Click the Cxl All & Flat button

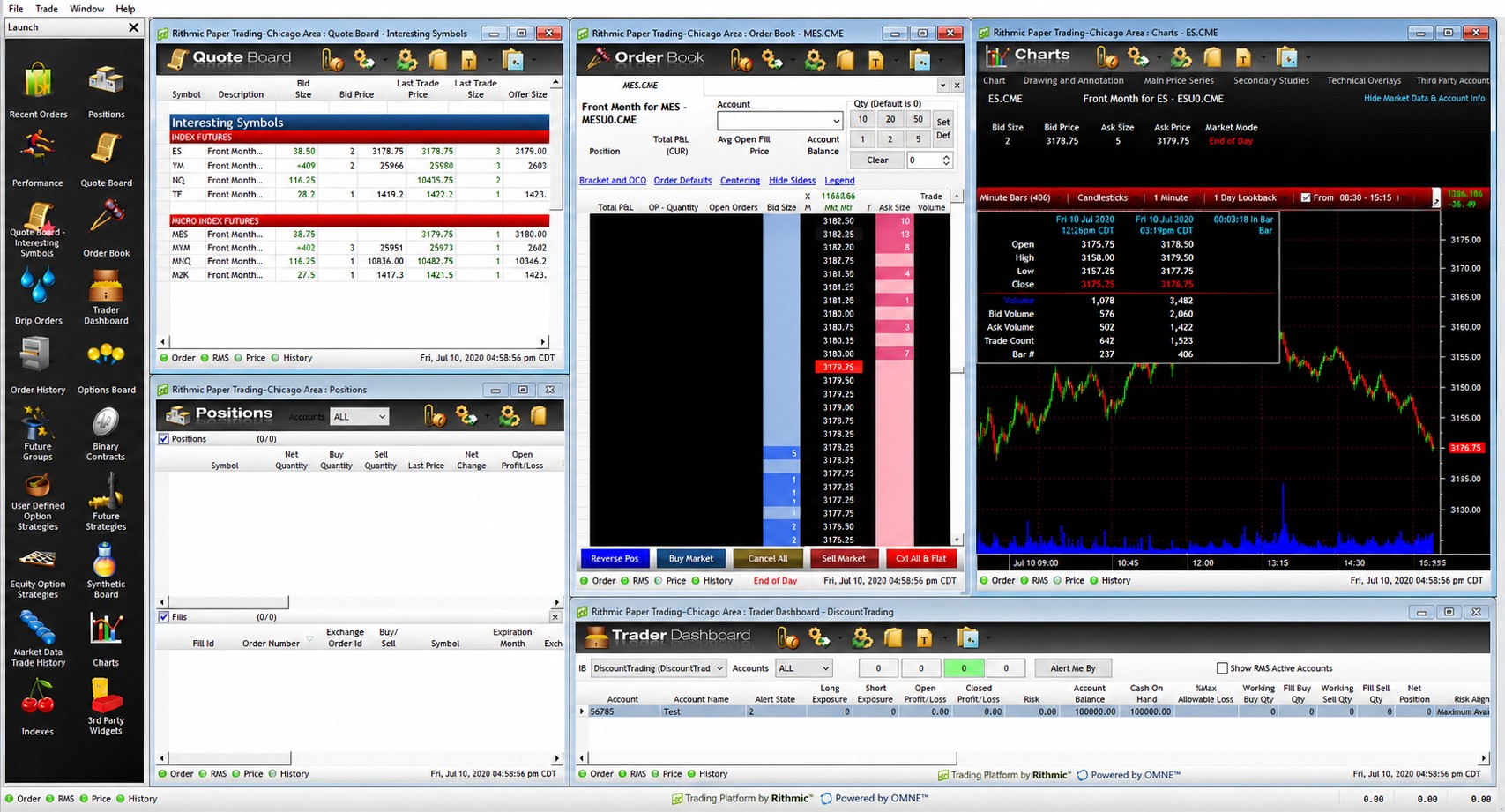921,558
